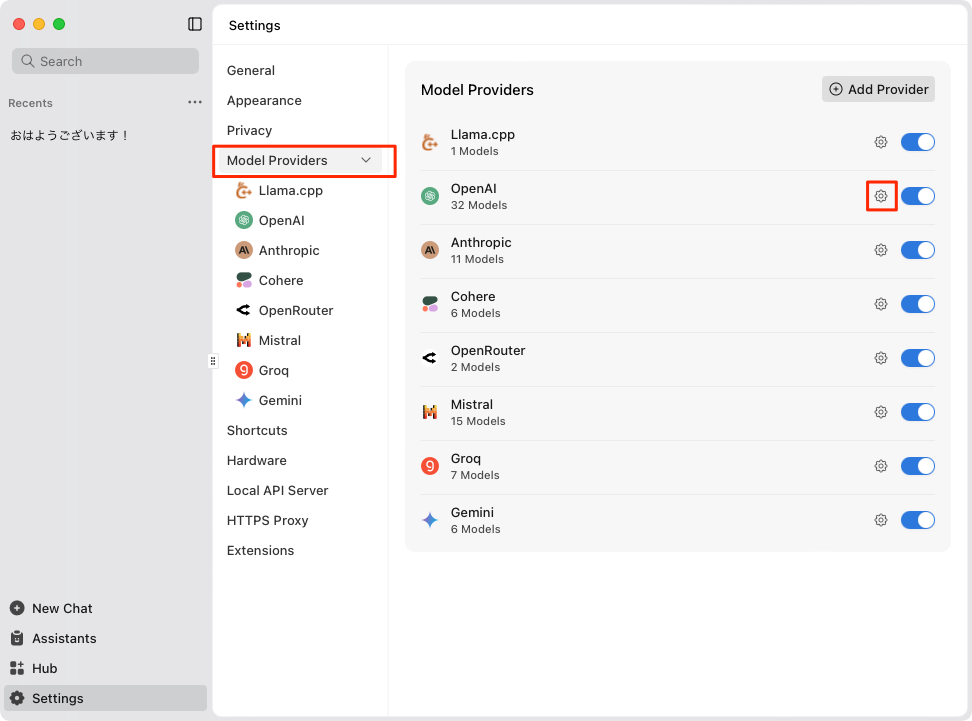The width and height of the screenshot is (972, 721).
Task: Open Extensions settings section
Action: (260, 551)
